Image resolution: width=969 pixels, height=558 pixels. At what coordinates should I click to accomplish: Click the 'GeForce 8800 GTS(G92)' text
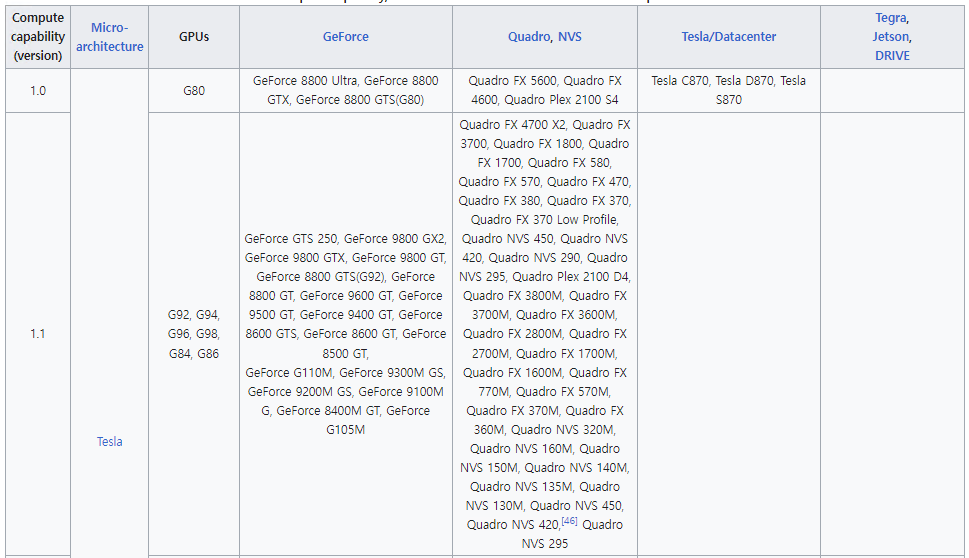coord(319,277)
